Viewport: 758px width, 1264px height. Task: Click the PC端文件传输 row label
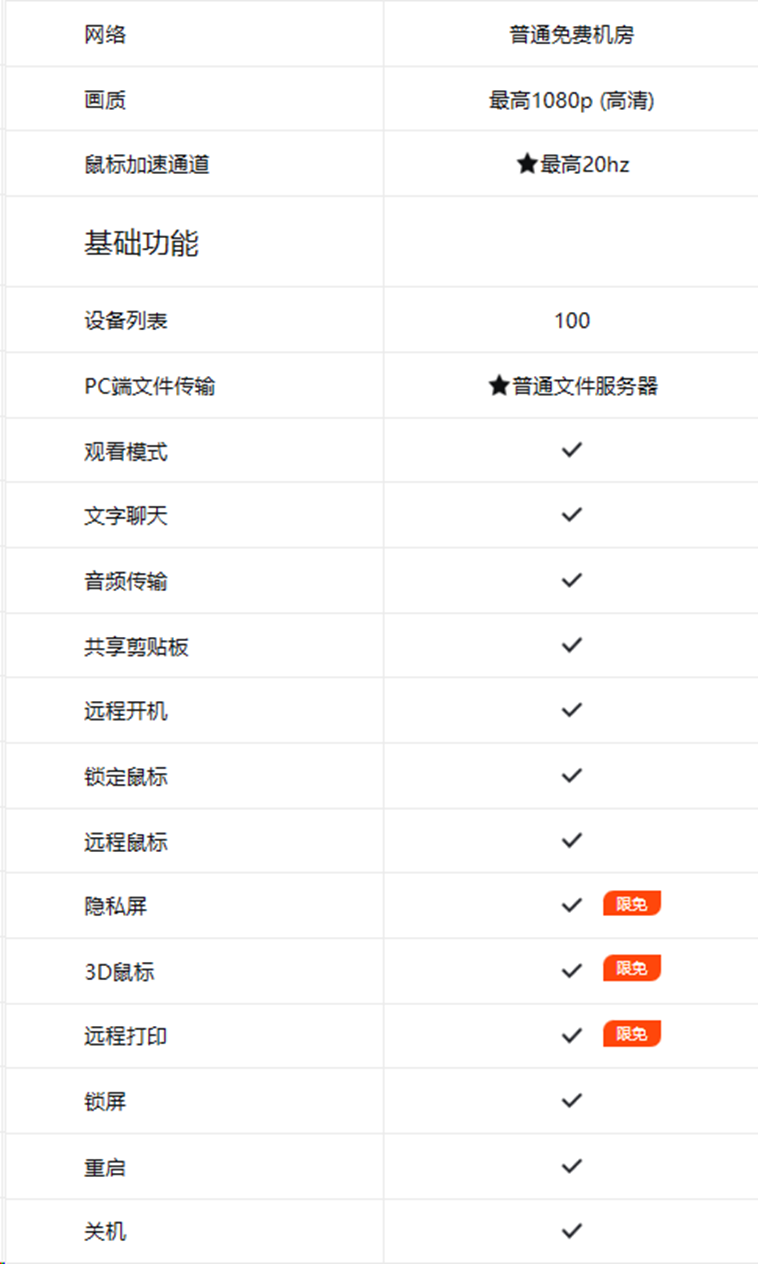coord(150,386)
